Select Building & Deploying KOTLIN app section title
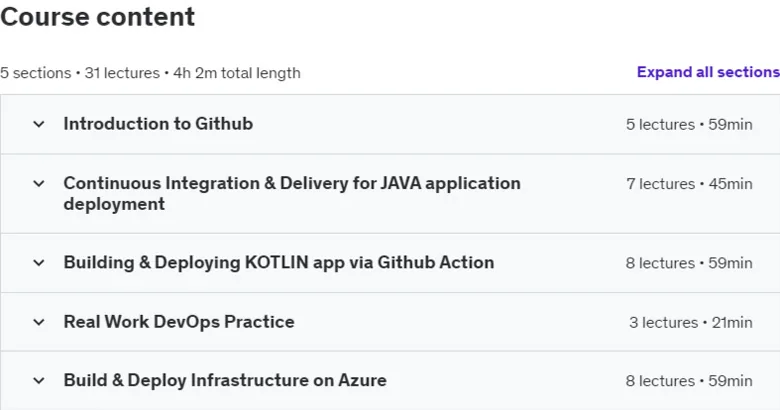Image resolution: width=780 pixels, height=410 pixels. [x=279, y=263]
